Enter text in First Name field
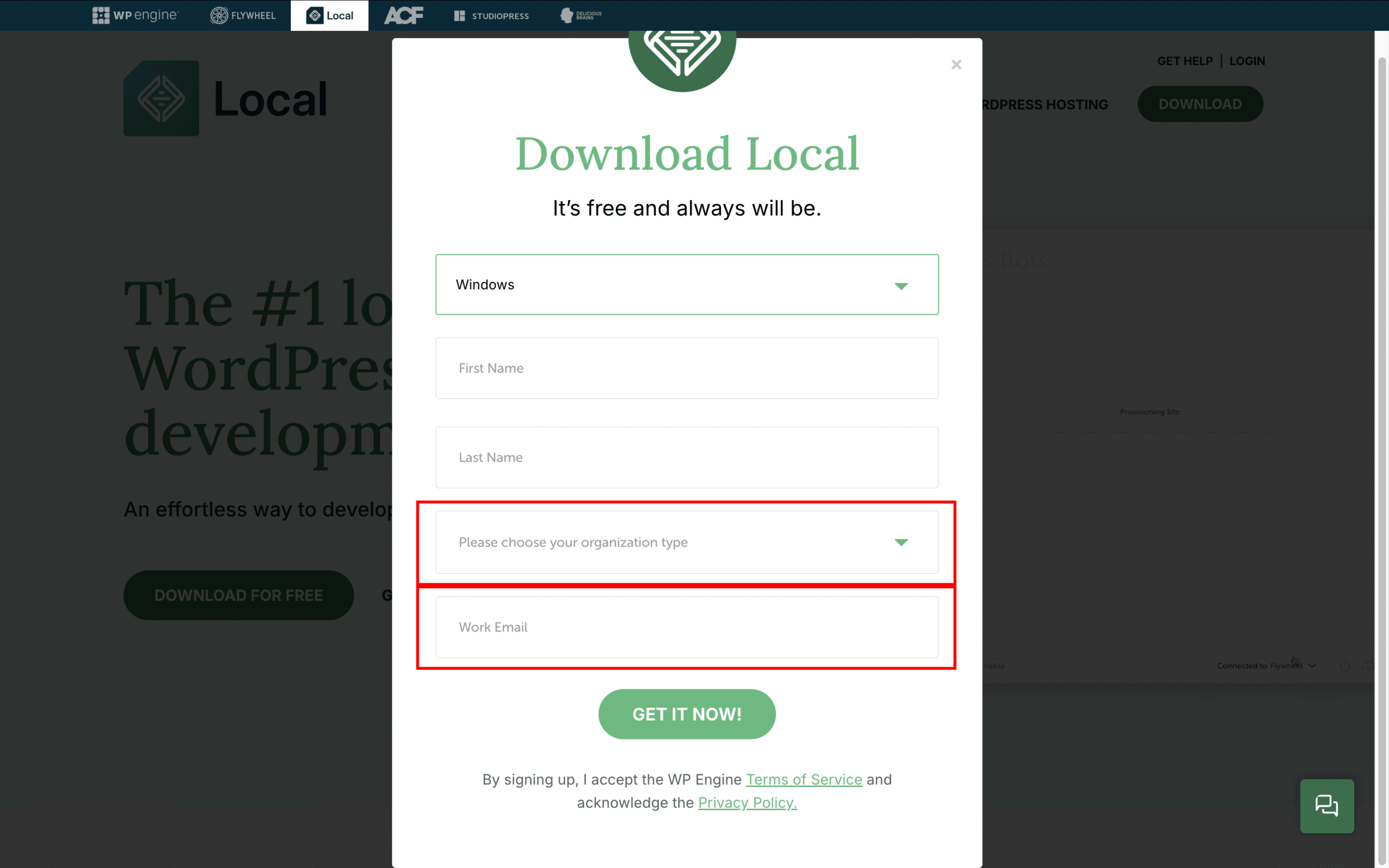This screenshot has height=868, width=1389. [687, 368]
